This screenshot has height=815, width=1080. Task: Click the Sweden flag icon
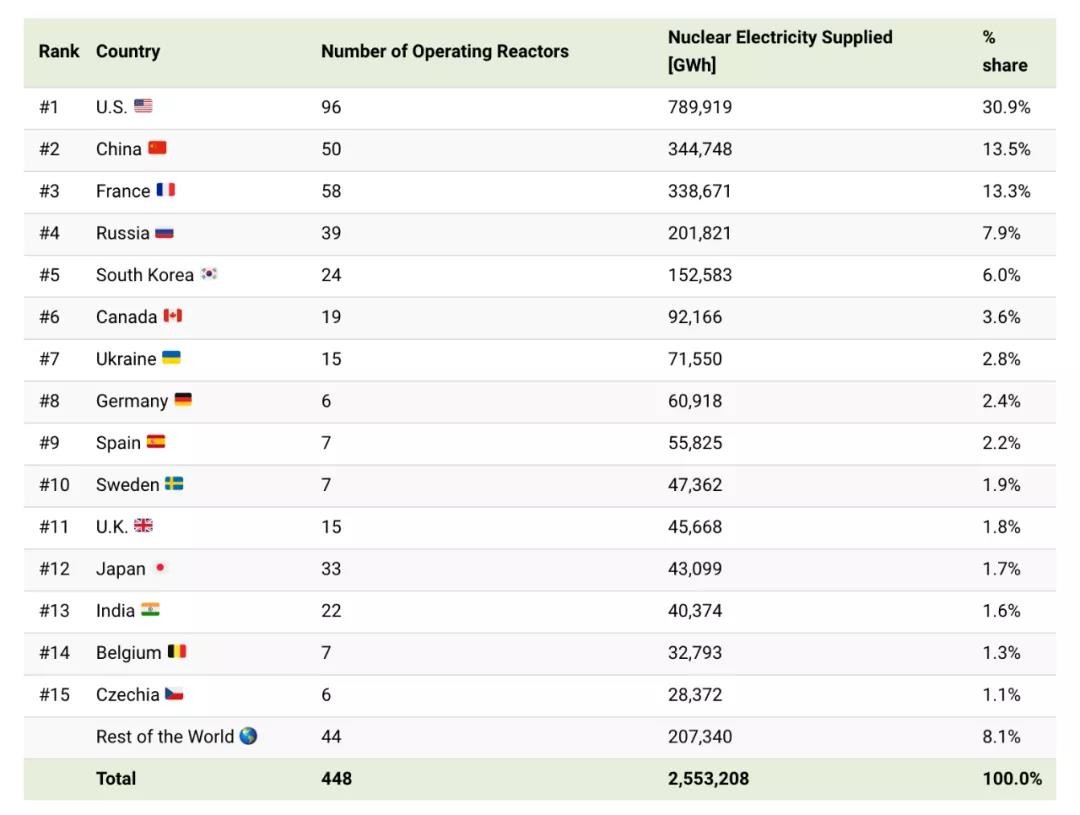174,484
